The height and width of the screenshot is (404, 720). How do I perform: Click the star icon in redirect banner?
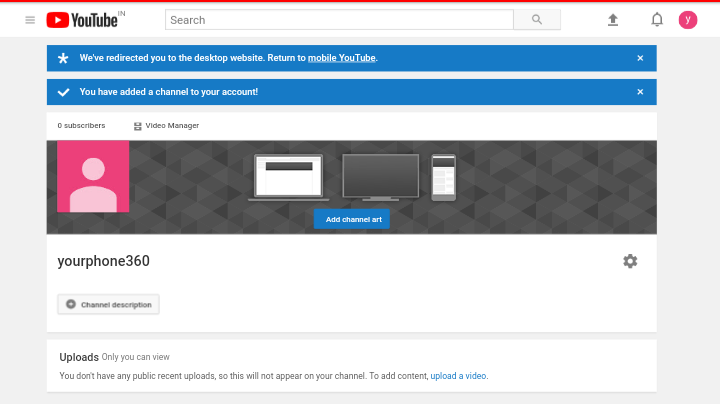click(63, 58)
